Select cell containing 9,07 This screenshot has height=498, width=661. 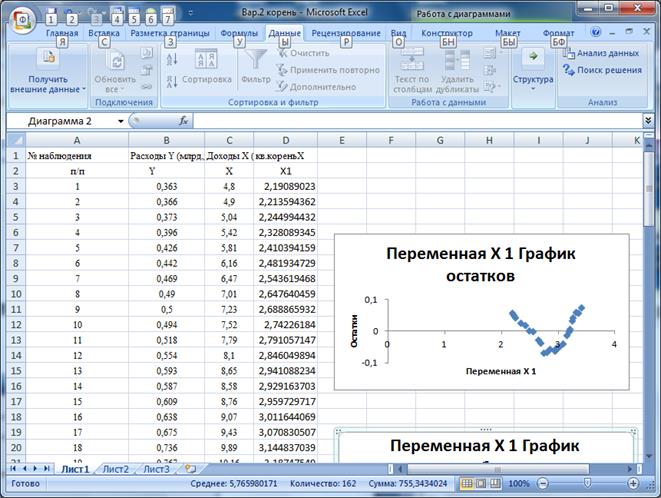click(229, 417)
